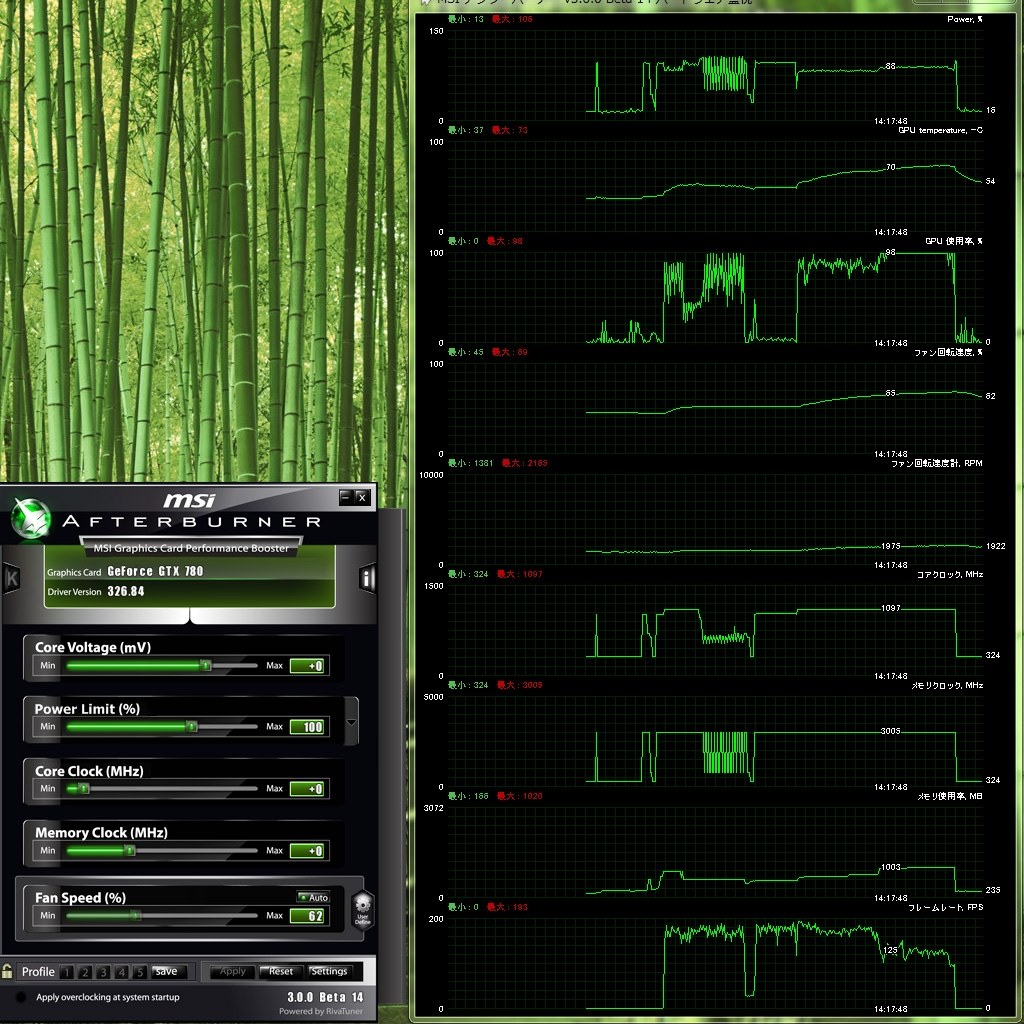Click the GPU temperature graph in monitor
This screenshot has height=1024, width=1024.
coord(715,186)
